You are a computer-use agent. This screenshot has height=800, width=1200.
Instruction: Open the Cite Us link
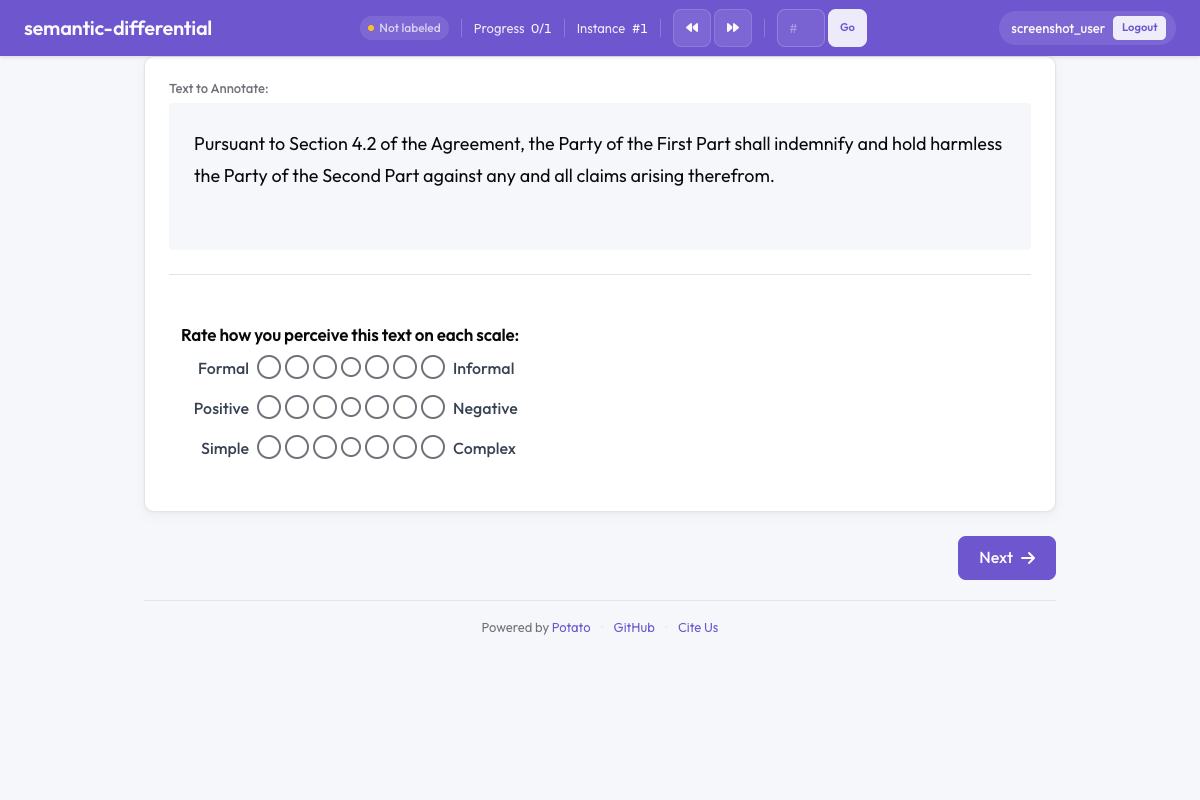pos(698,628)
